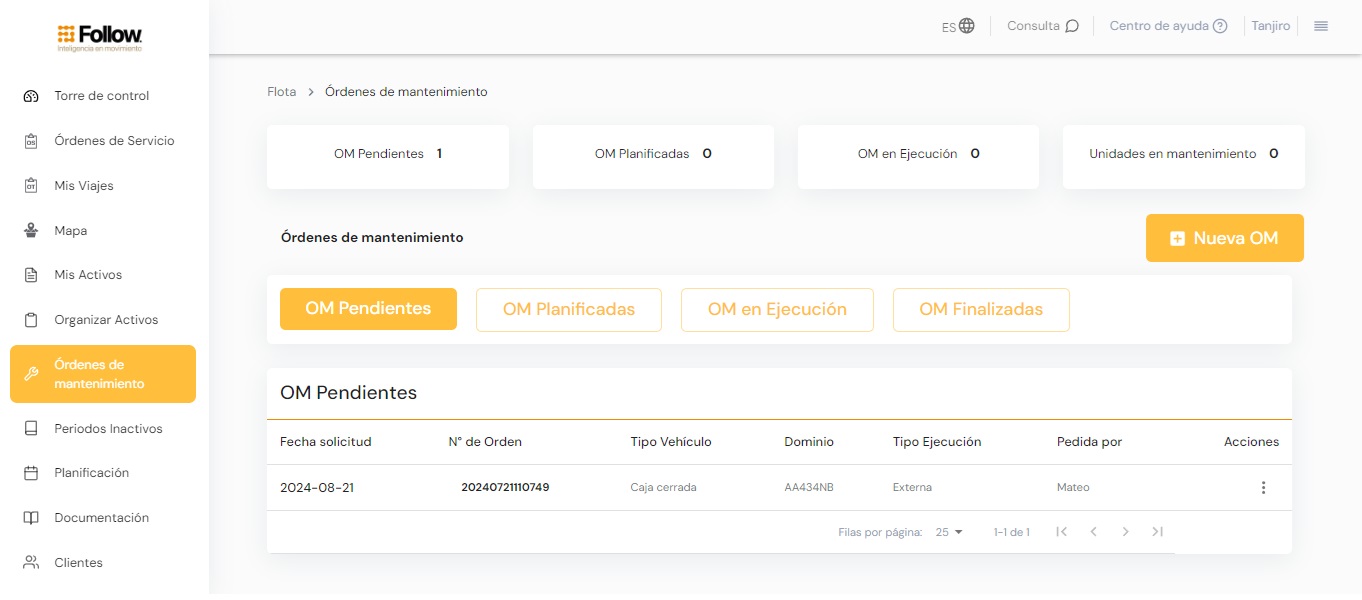The image size is (1362, 600).
Task: Switch to the OM en Ejecución tab
Action: tap(777, 310)
